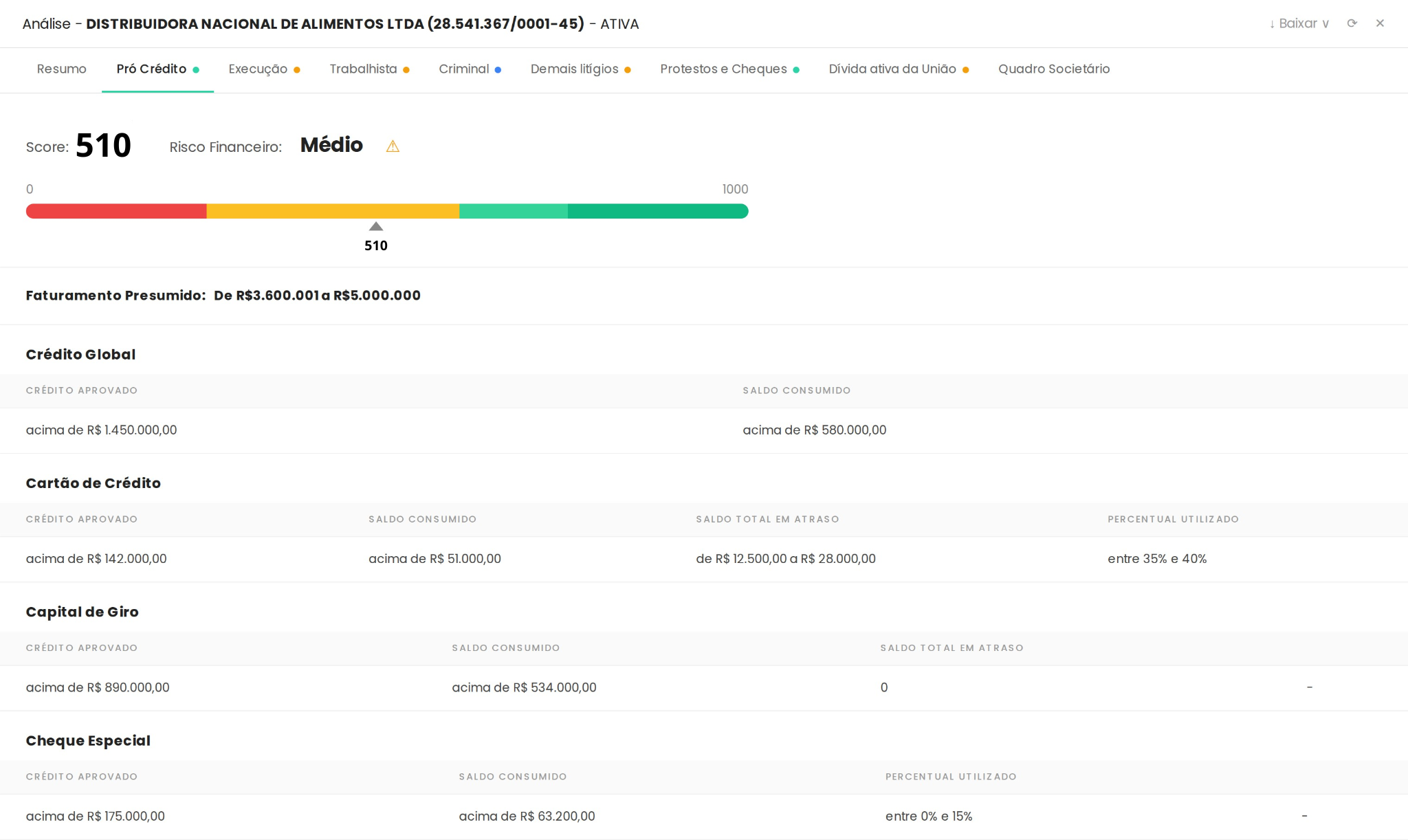This screenshot has height=840, width=1408.
Task: Click the warning triangle next to Médio
Action: coord(393,146)
